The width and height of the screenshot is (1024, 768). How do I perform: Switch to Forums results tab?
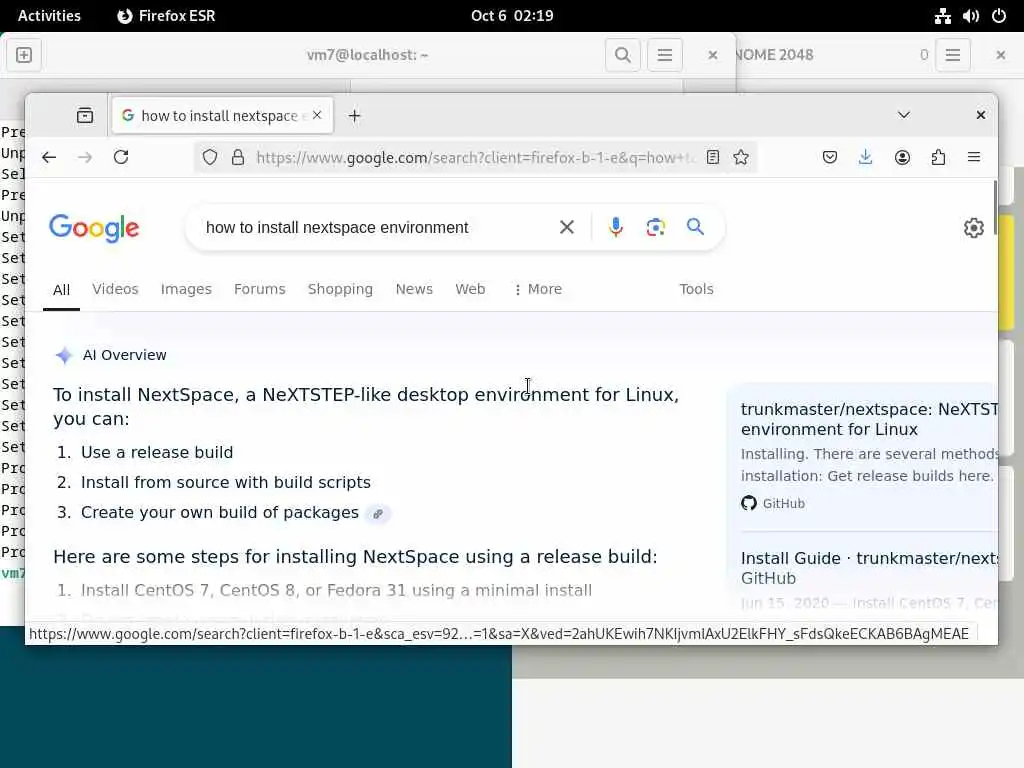point(259,289)
